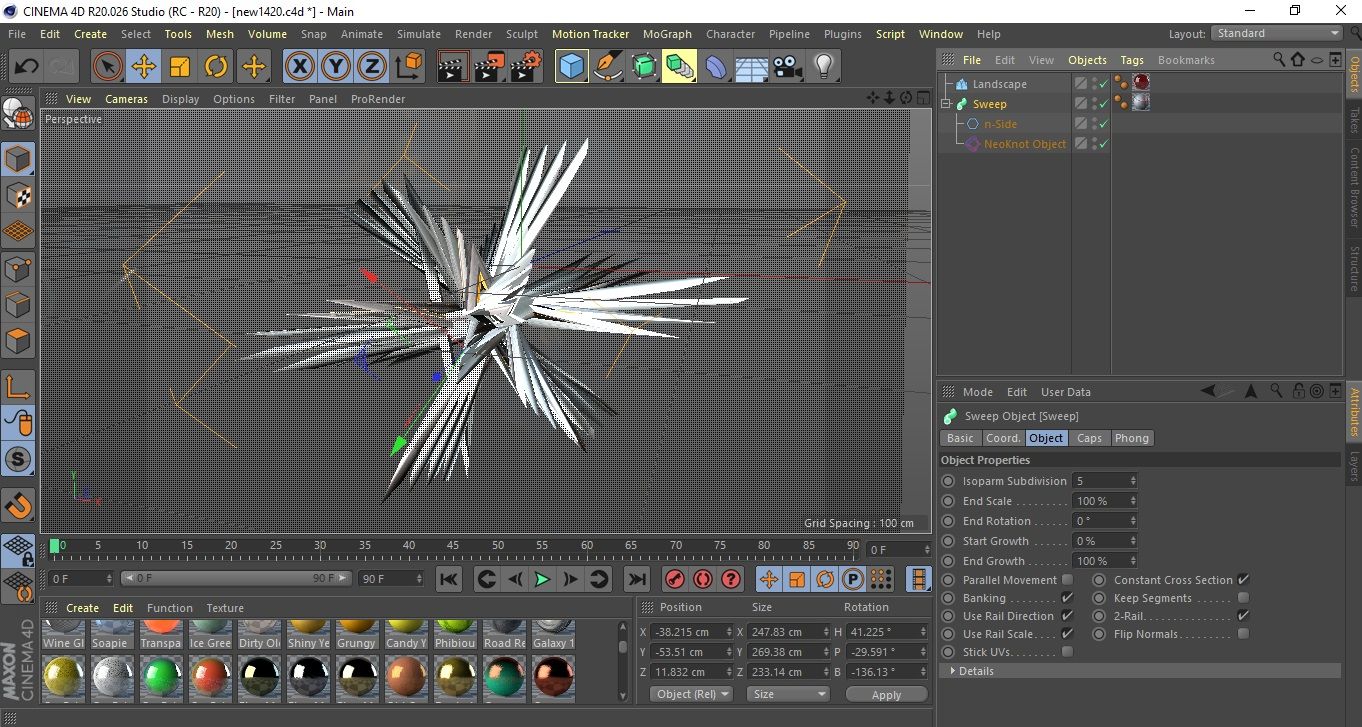
Task: Open the Object (Rel) coordinate dropdown
Action: tap(691, 694)
